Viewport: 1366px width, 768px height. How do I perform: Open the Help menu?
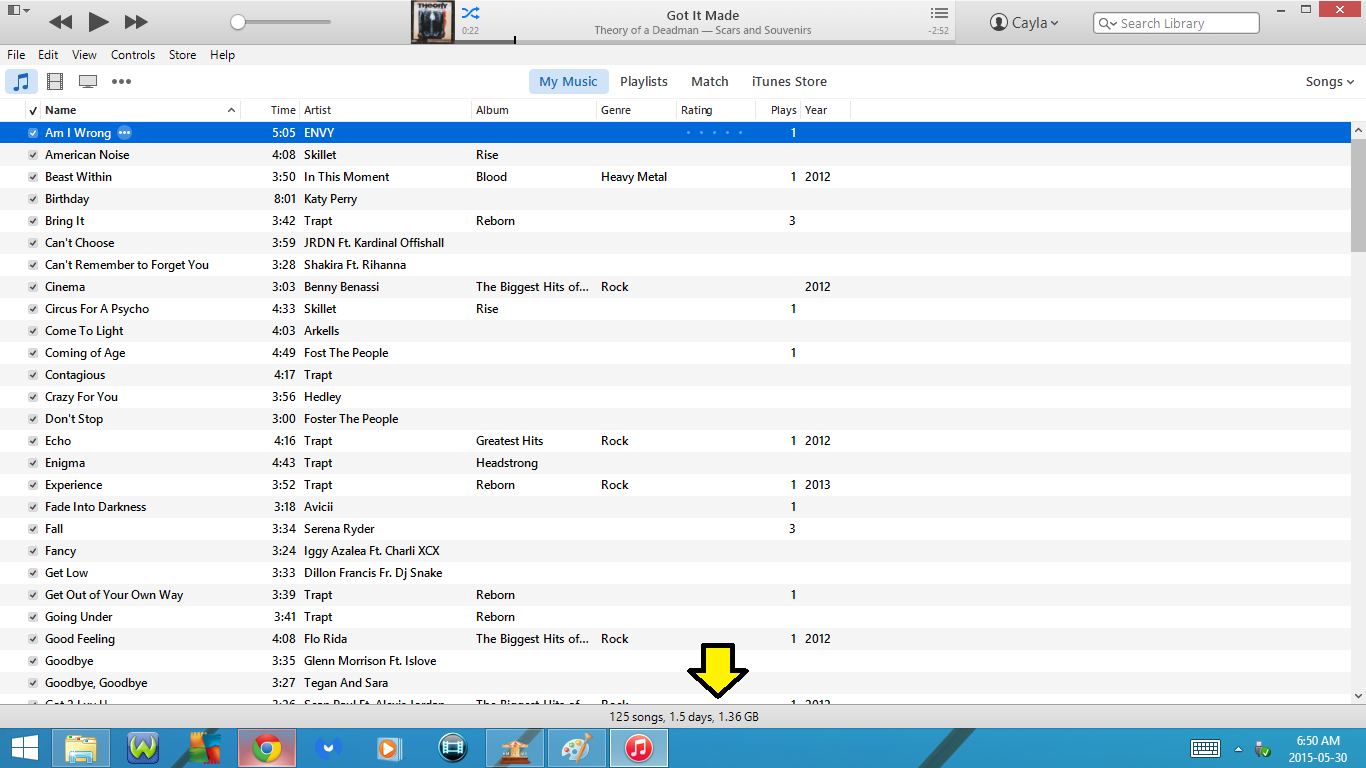(x=223, y=55)
